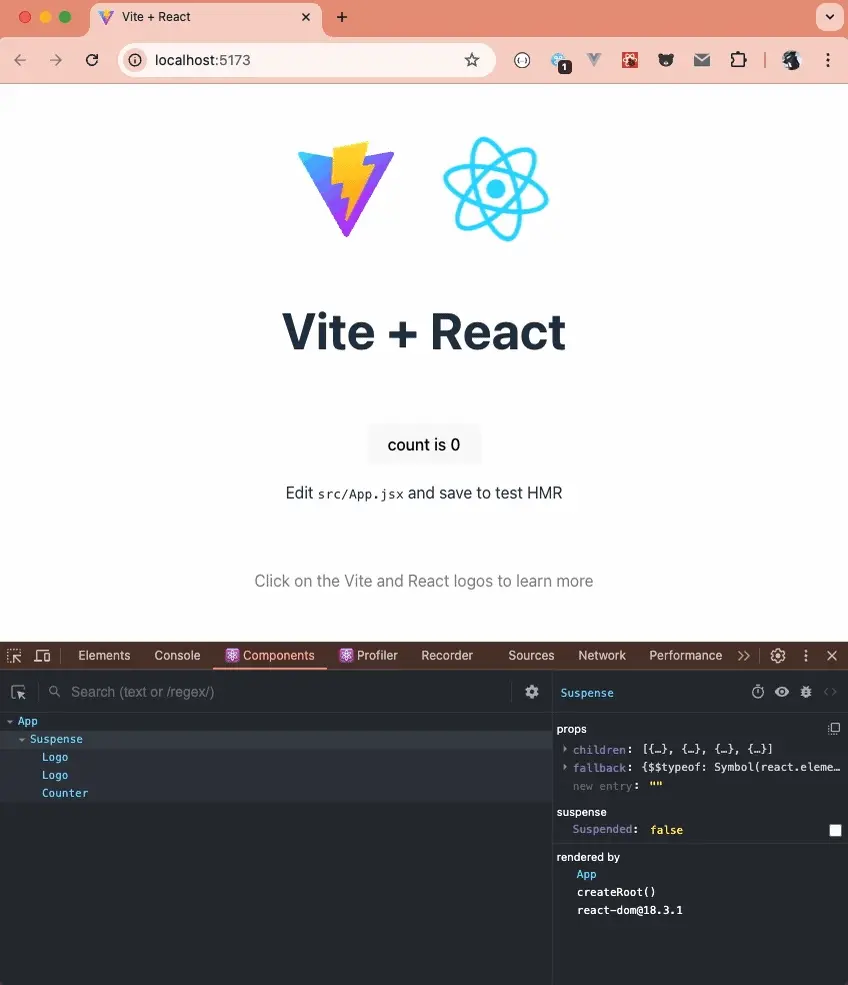Open the React Profiler tab
The width and height of the screenshot is (848, 985).
point(369,655)
